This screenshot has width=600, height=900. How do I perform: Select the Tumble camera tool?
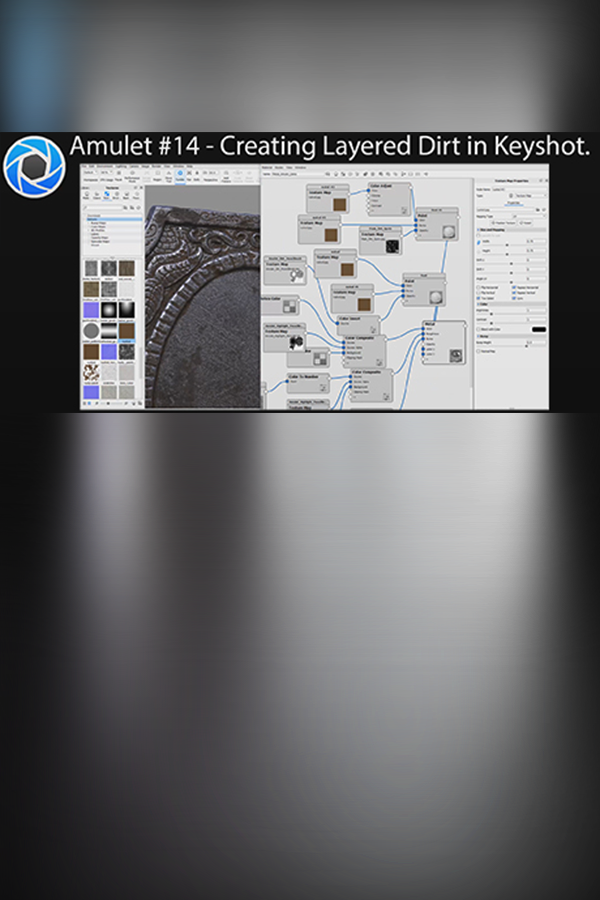coord(180,176)
